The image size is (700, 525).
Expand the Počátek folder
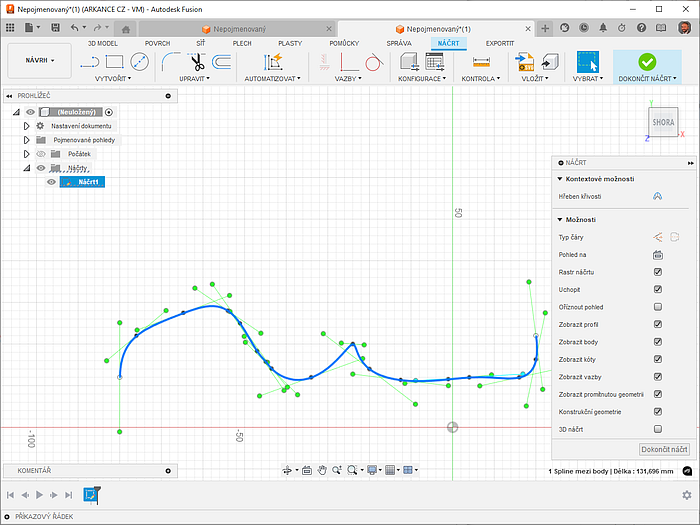coord(27,154)
